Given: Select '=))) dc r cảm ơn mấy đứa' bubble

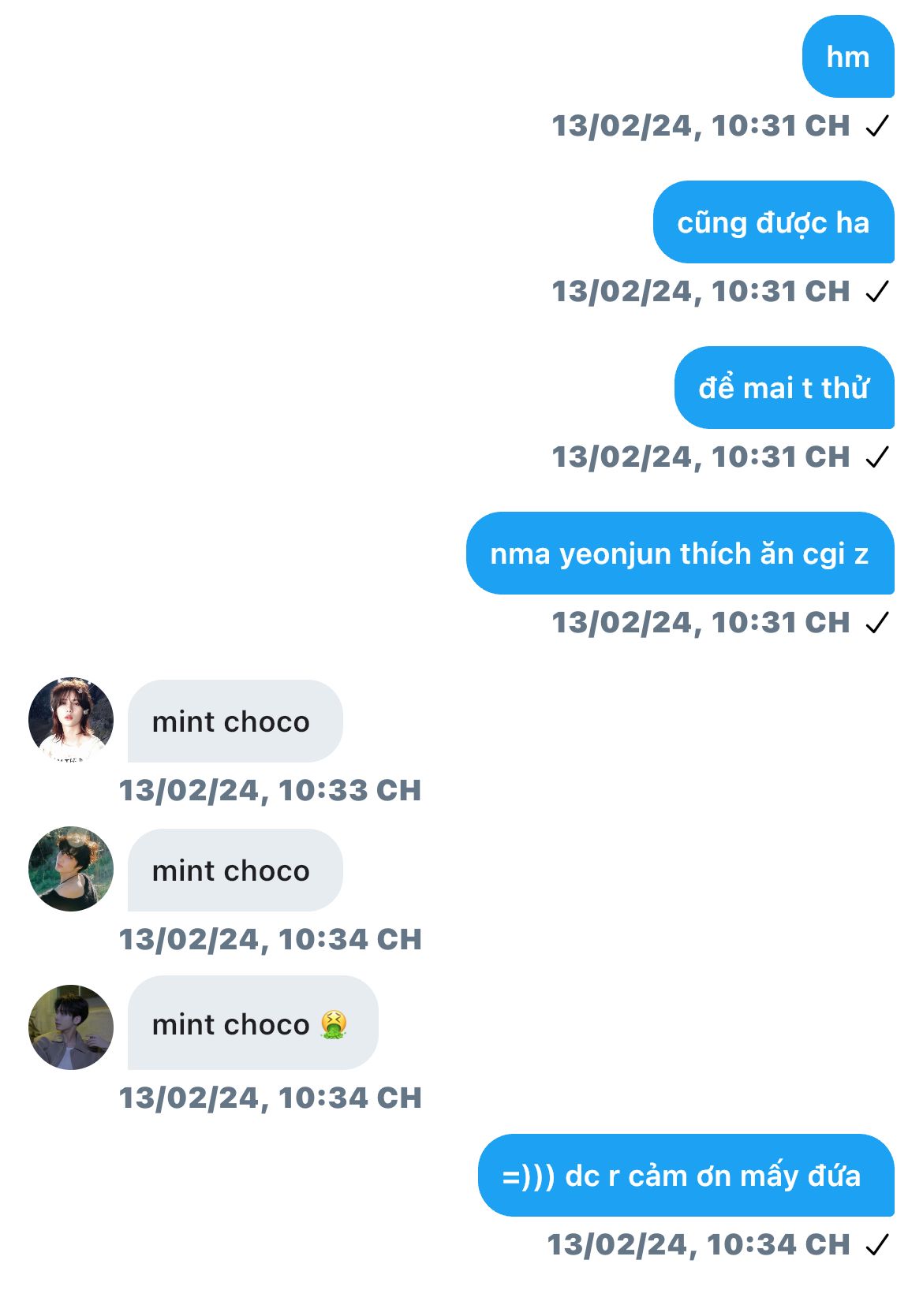Looking at the screenshot, I should [686, 1175].
